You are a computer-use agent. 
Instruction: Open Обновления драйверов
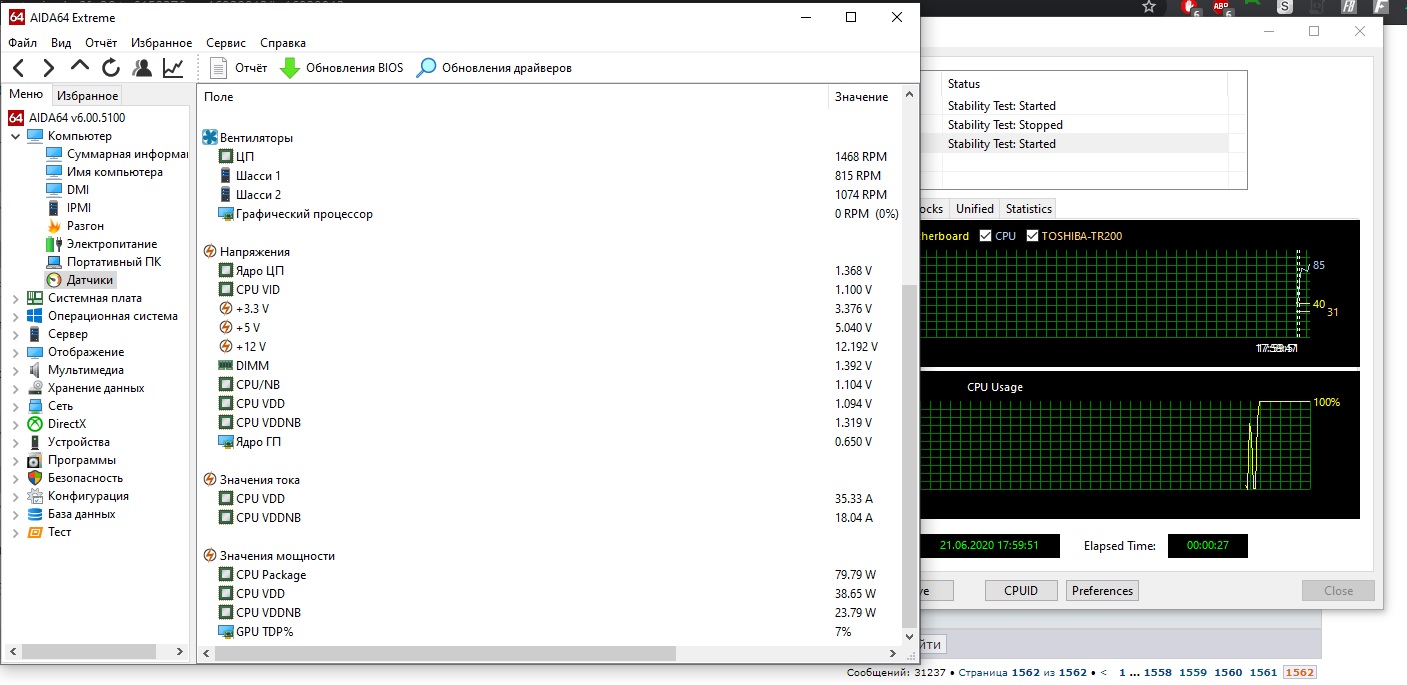point(494,68)
